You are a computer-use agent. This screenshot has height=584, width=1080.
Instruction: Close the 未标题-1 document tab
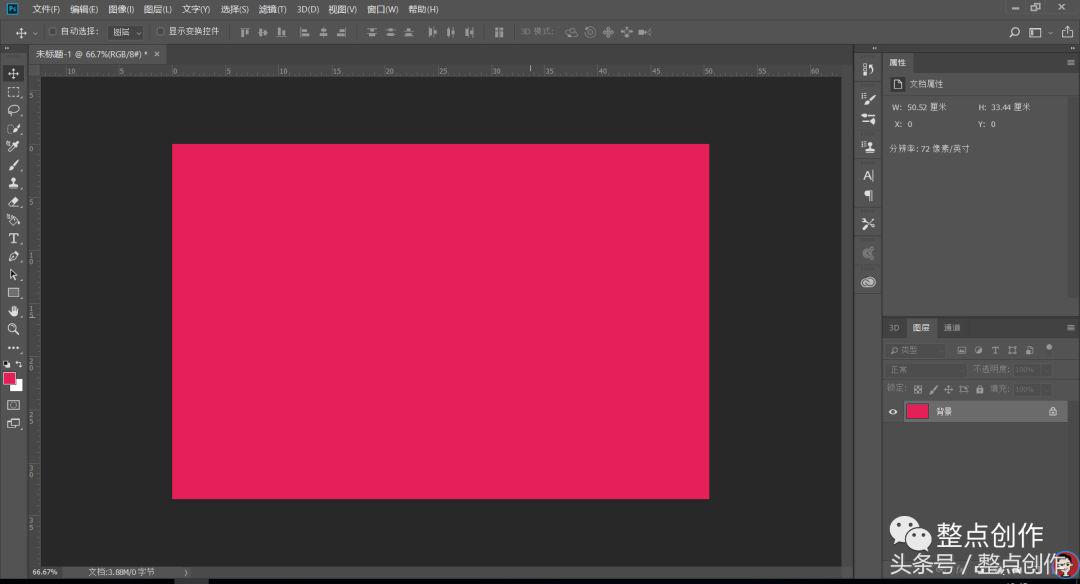pos(157,54)
